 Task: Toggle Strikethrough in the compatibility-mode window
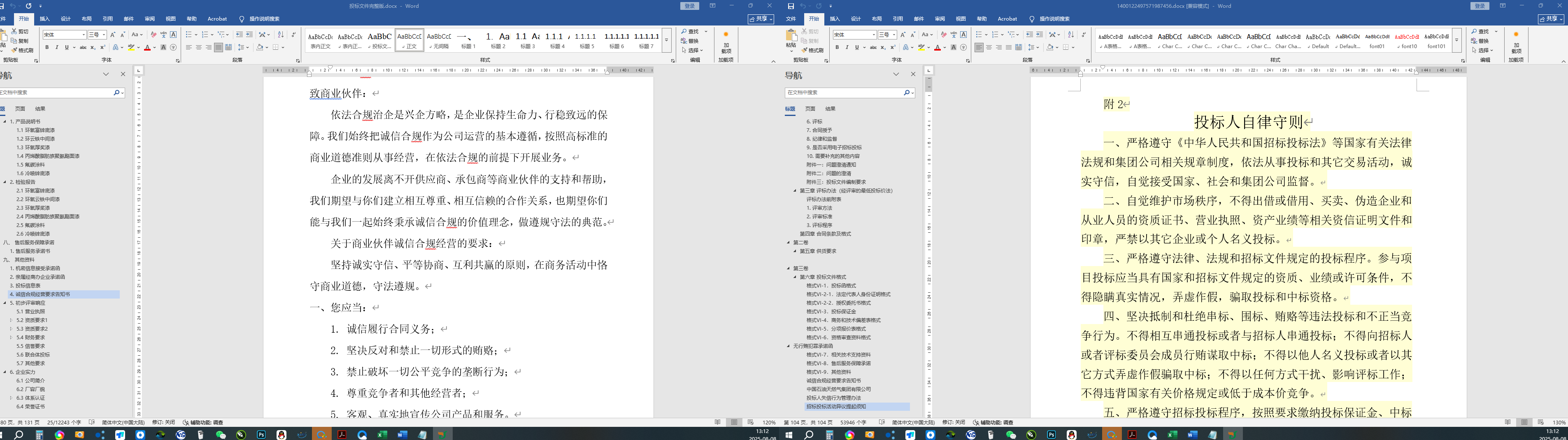(873, 47)
